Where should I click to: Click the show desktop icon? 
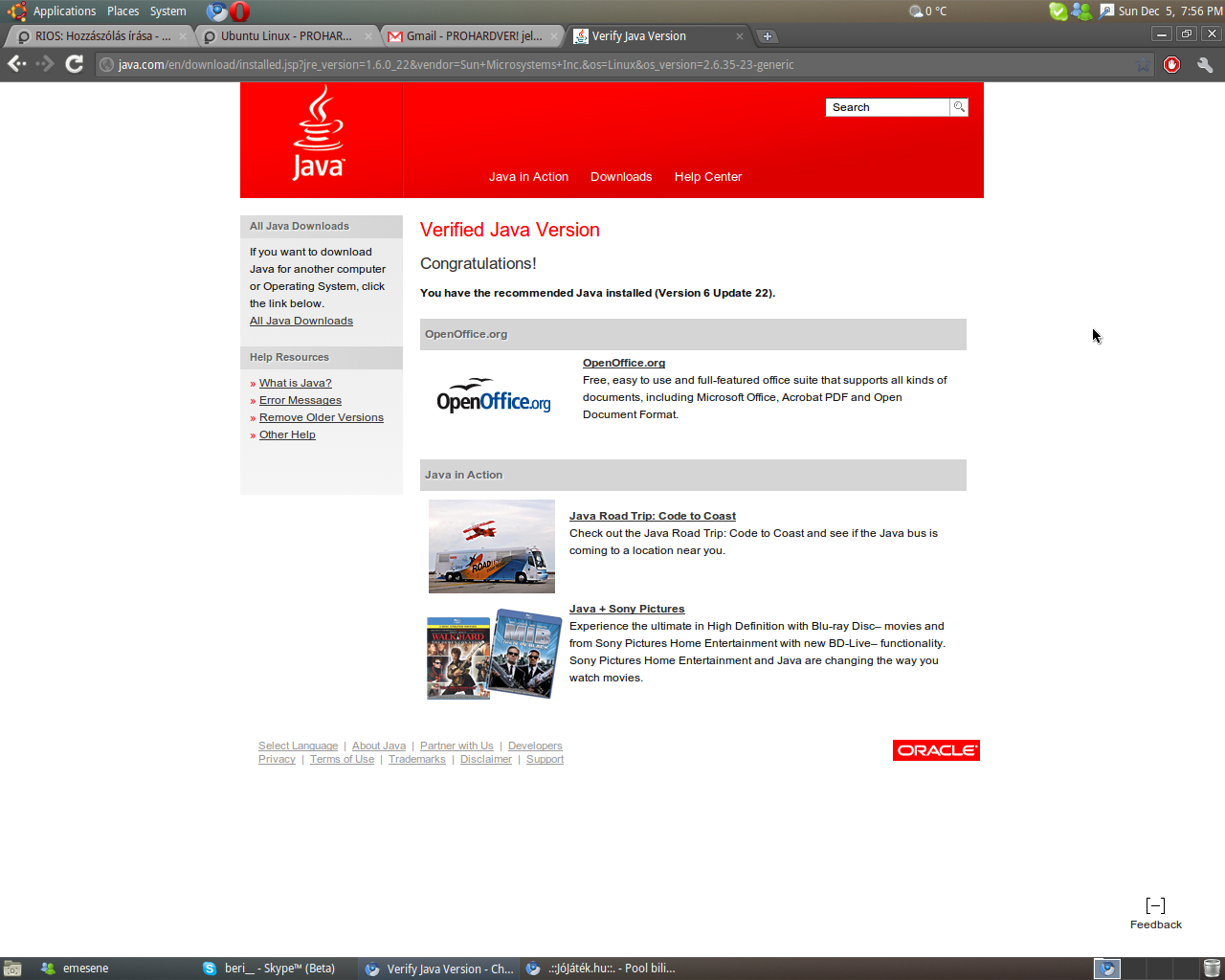point(12,969)
